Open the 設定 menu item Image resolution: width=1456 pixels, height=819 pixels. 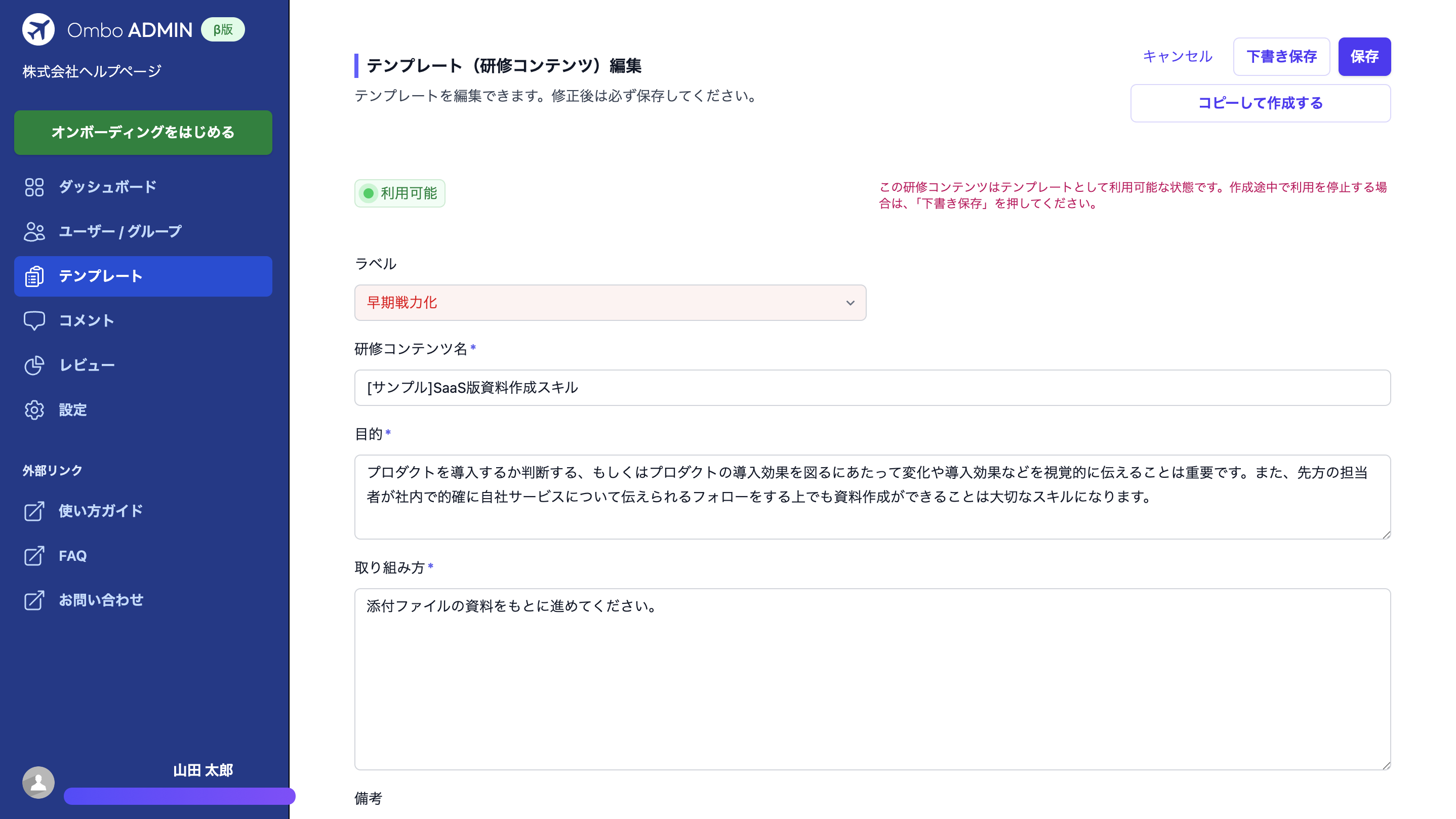point(143,410)
